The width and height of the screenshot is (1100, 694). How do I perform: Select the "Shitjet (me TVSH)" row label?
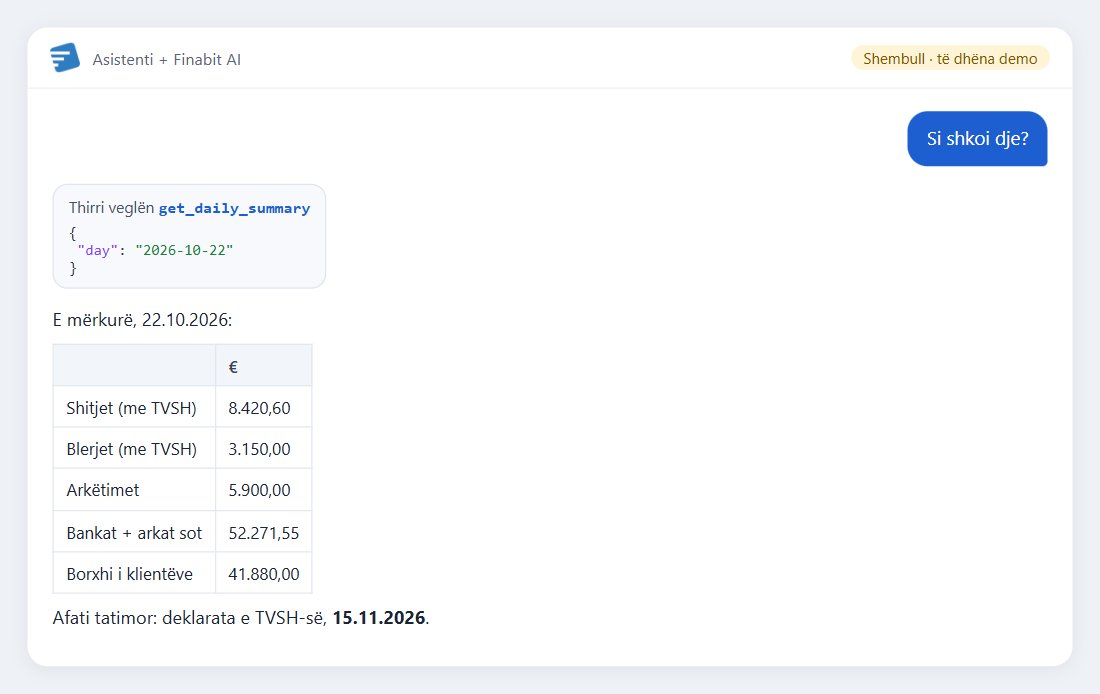(x=131, y=408)
